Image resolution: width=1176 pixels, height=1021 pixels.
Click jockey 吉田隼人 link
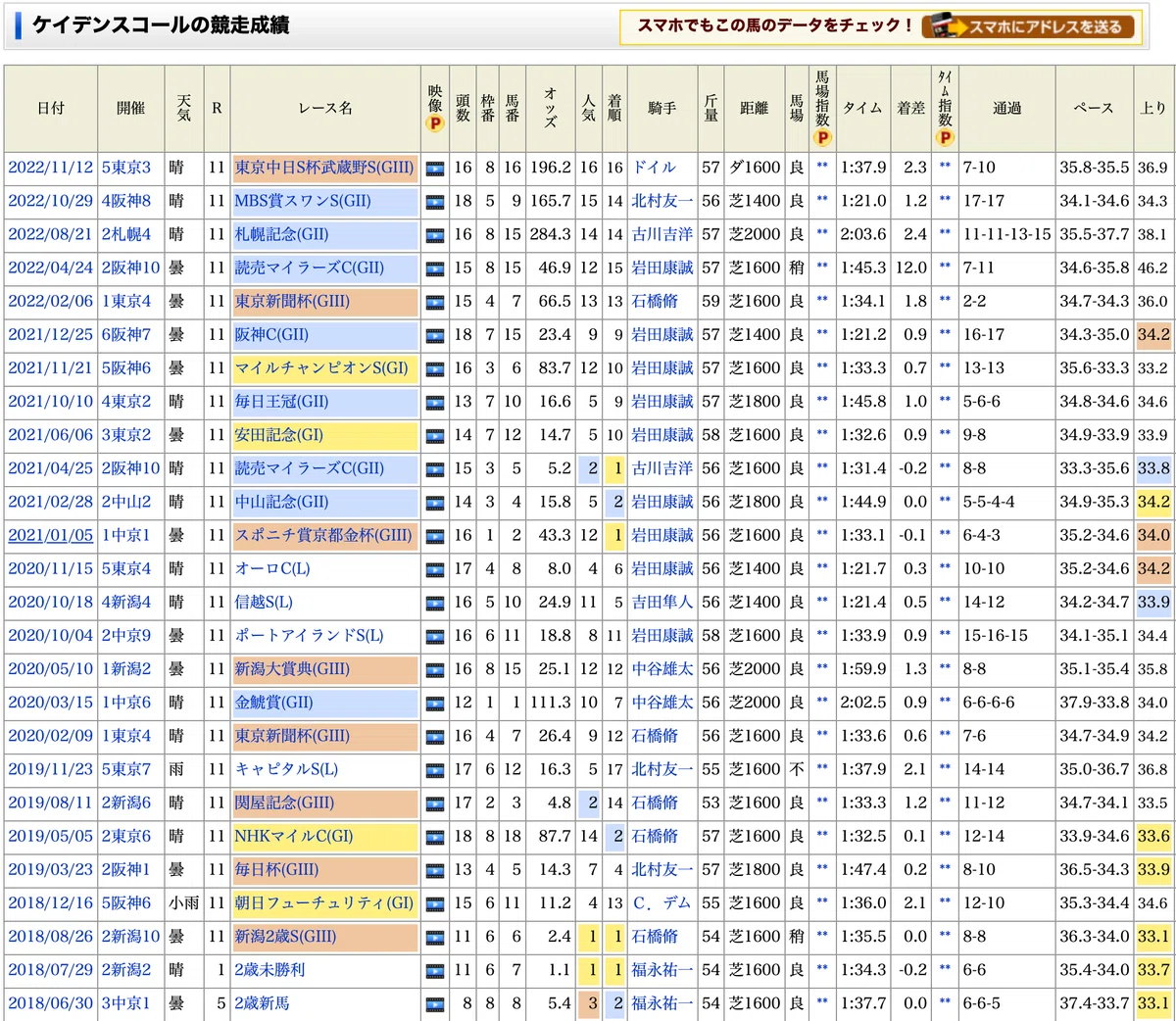click(661, 602)
